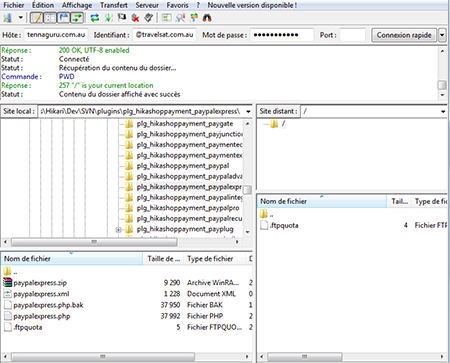Toggle the message log display
This screenshot has height=363, width=450.
point(36,18)
